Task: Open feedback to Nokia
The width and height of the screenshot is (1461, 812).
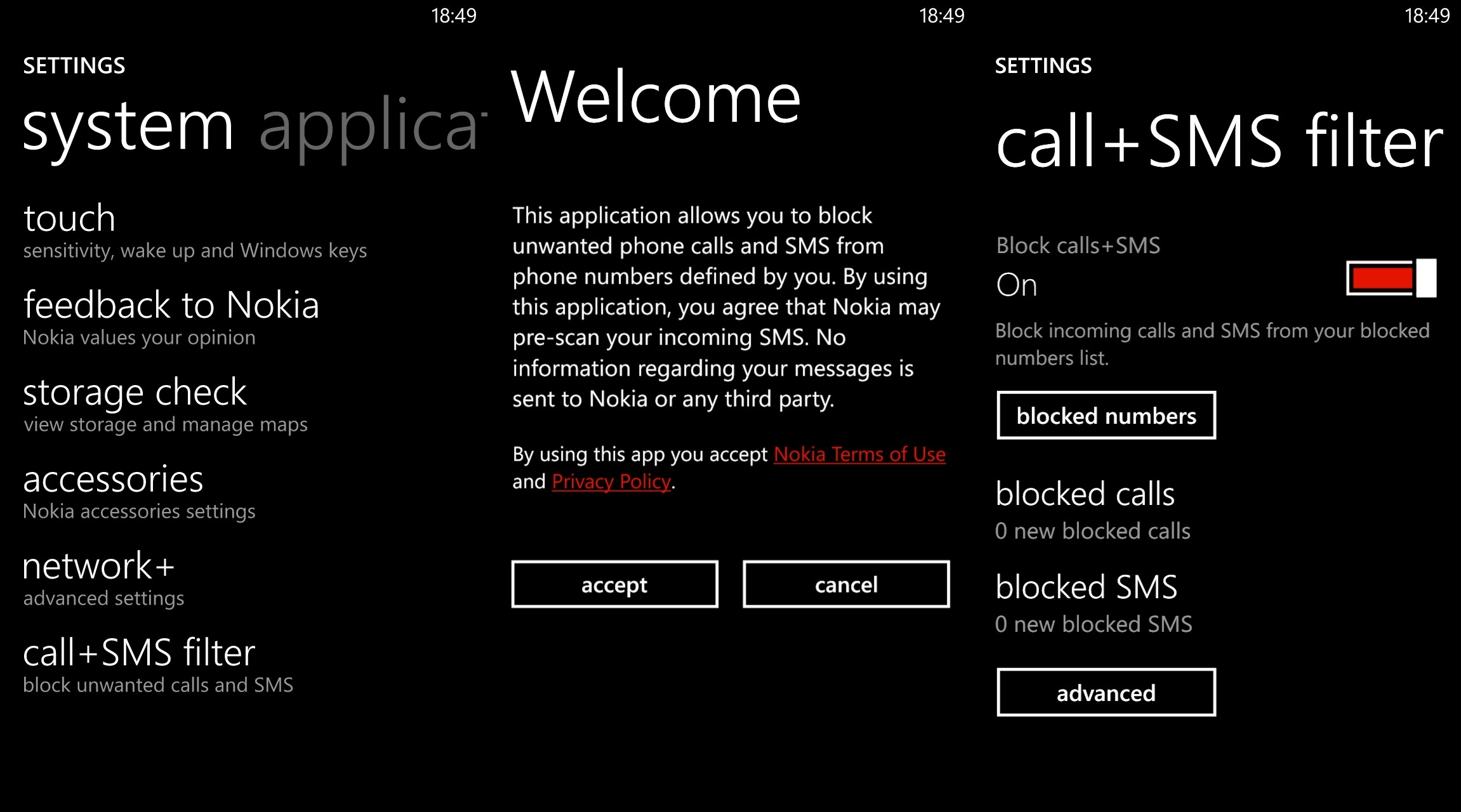Action: [171, 305]
